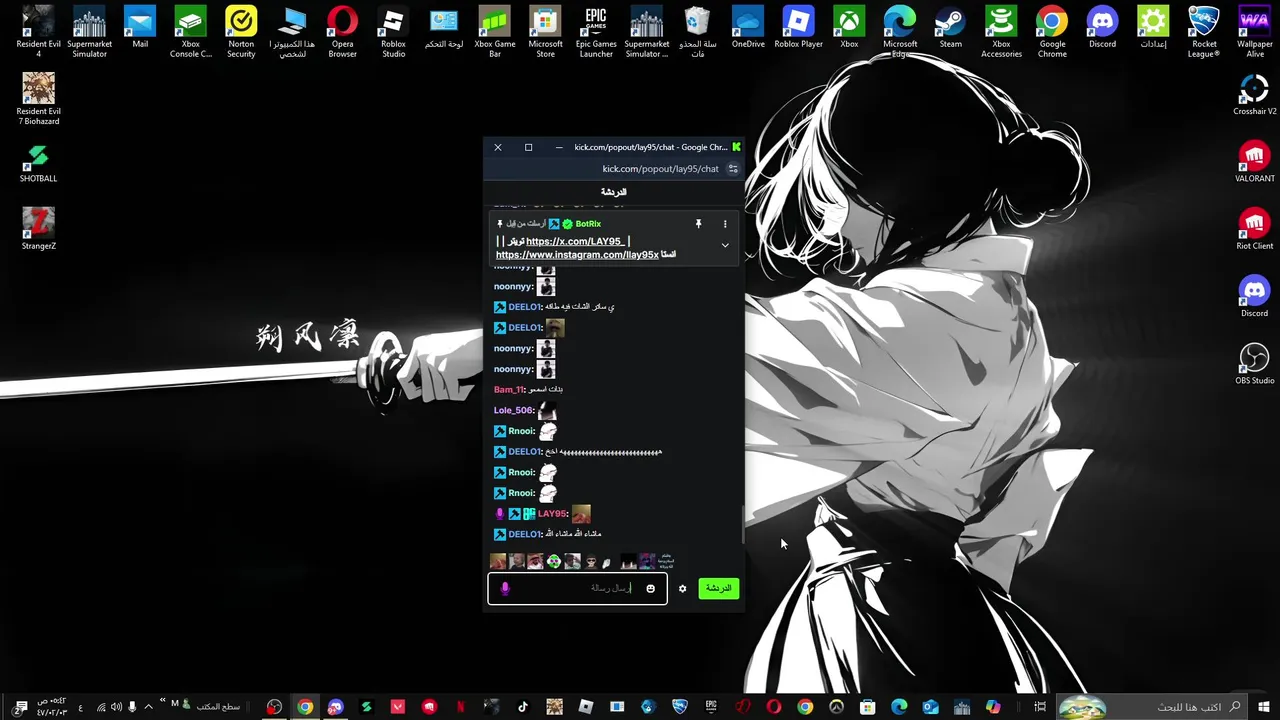This screenshot has height=720, width=1280.
Task: Open Xbox Game Bar shortcut
Action: [495, 31]
